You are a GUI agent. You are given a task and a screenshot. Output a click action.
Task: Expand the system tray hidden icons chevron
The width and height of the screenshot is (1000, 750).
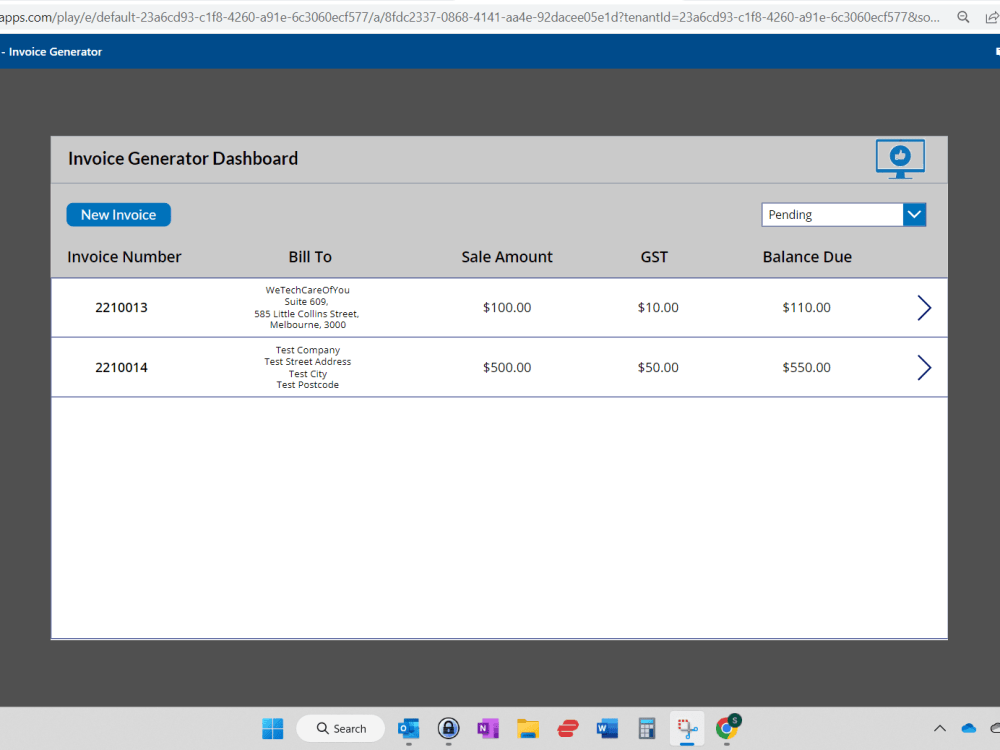click(x=939, y=729)
